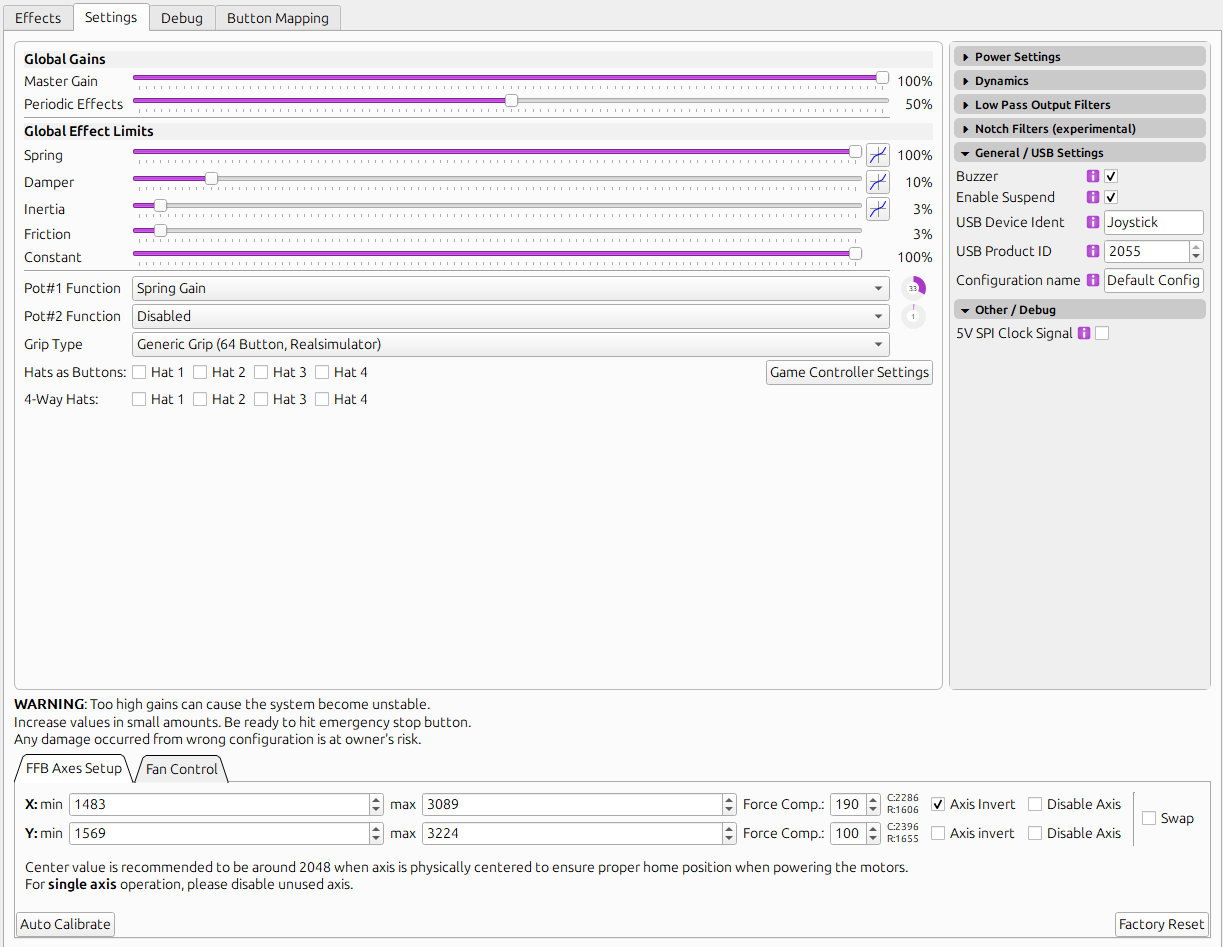
Task: Decrease the Y min value stepper
Action: 376,839
